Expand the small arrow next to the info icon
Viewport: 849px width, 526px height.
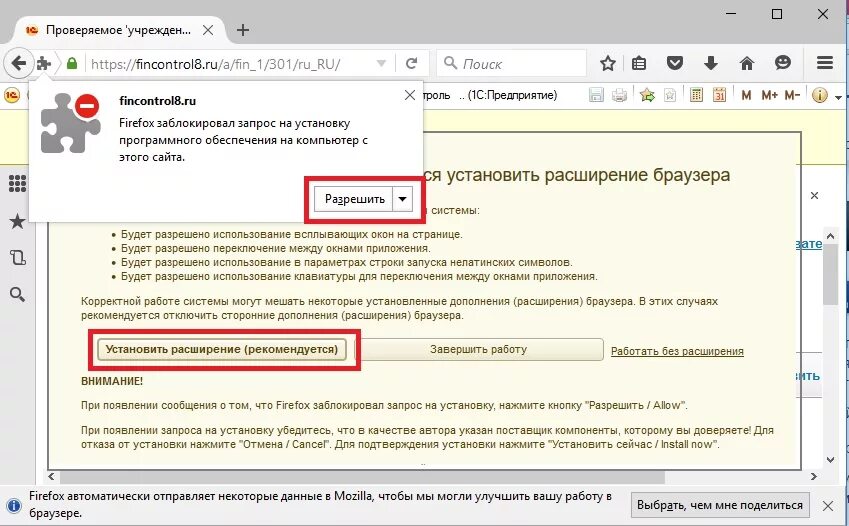(839, 98)
